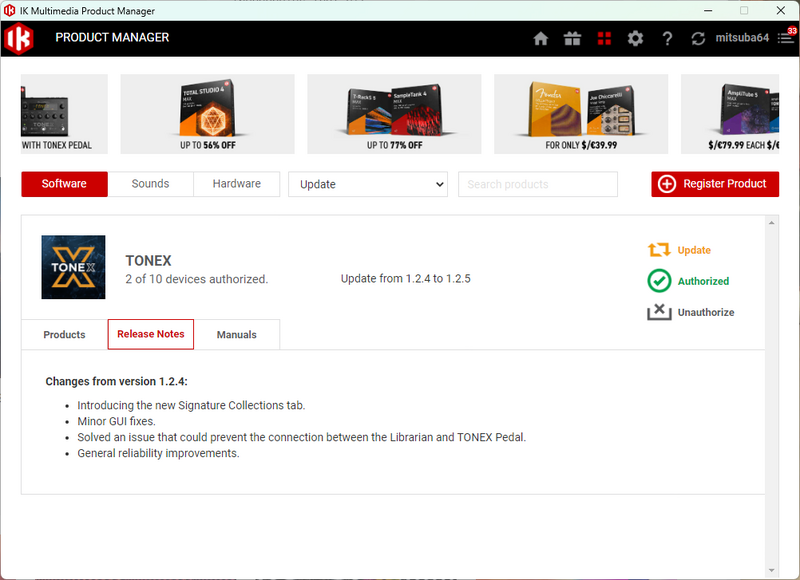Close the Product Manager window
800x580 pixels.
pos(781,10)
